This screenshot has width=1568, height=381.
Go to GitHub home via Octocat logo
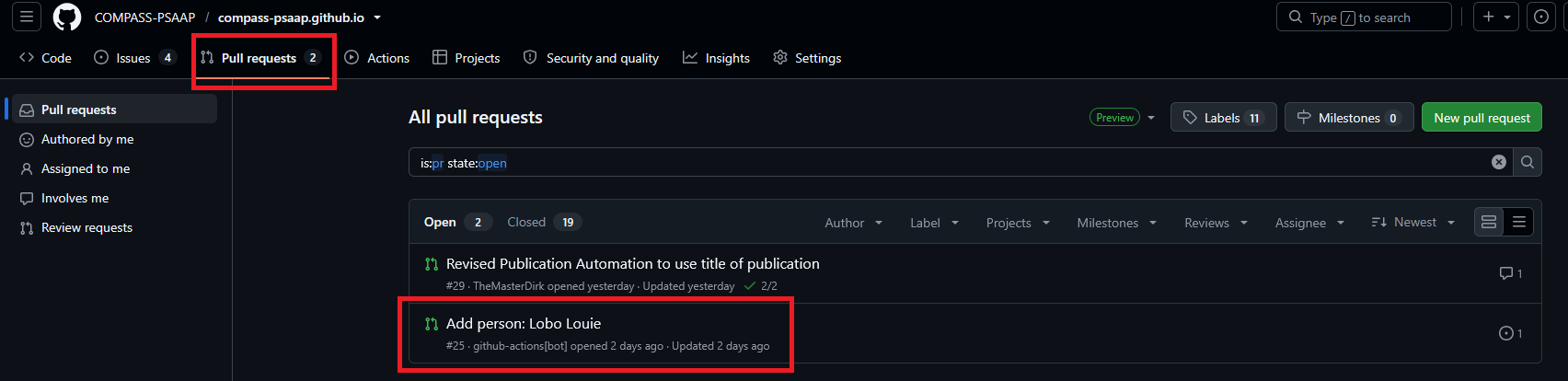pos(67,17)
